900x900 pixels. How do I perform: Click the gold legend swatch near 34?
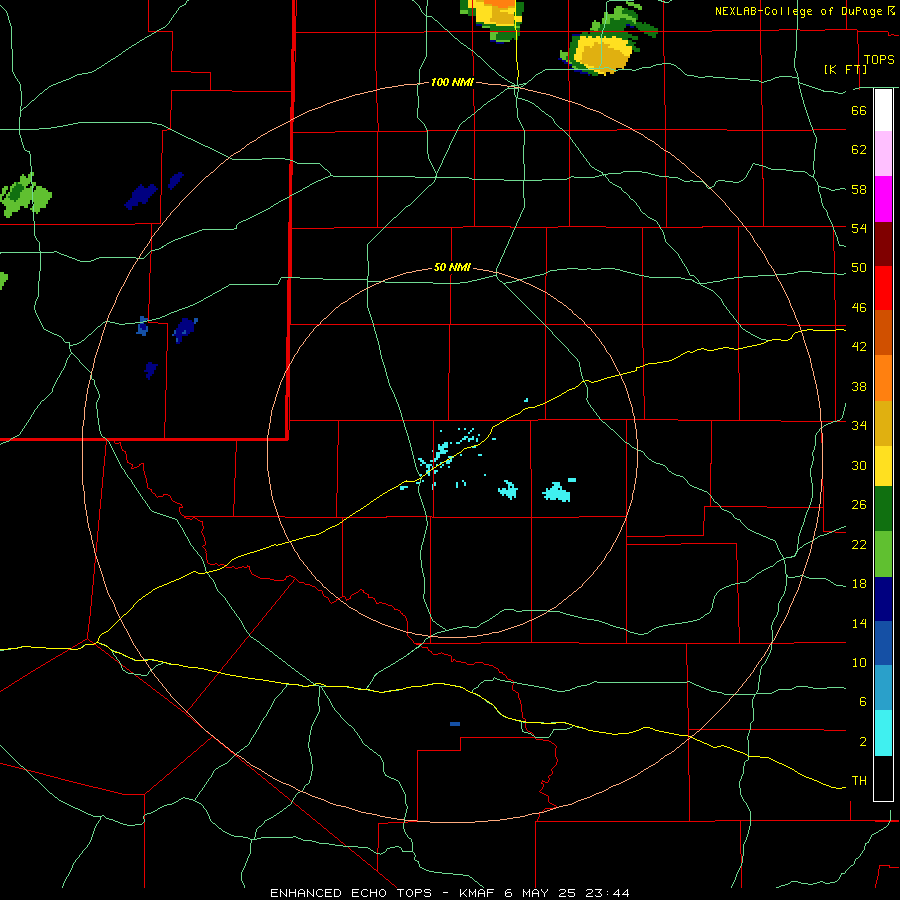883,423
